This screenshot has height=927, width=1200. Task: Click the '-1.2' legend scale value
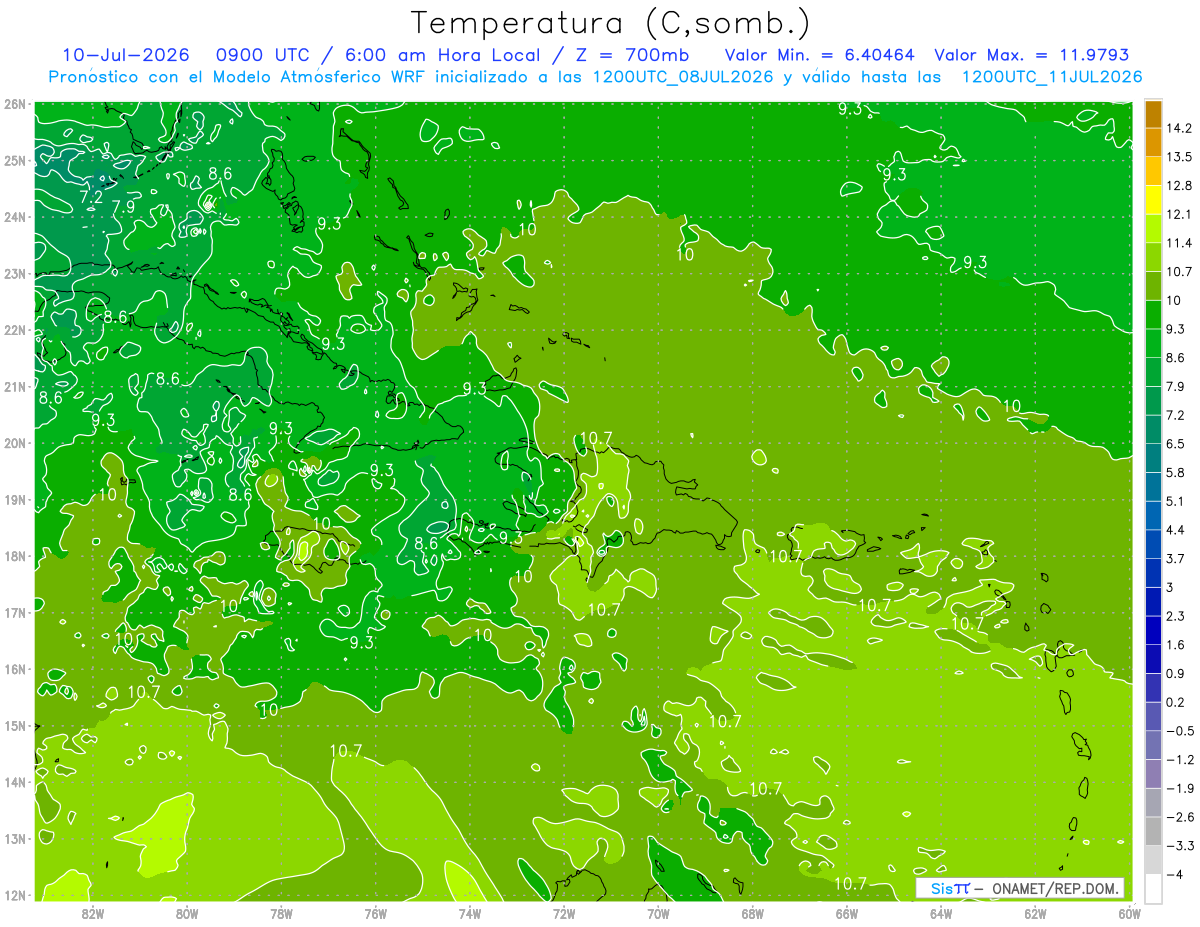pyautogui.click(x=1179, y=760)
